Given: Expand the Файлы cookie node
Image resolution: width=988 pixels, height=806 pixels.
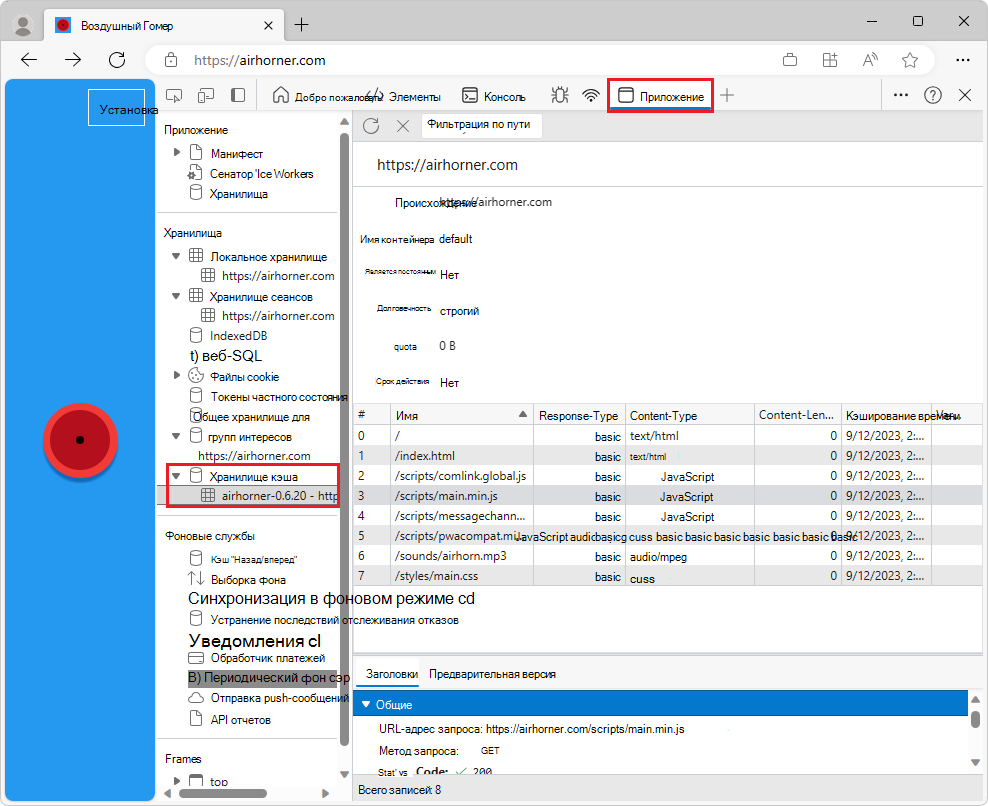Looking at the screenshot, I should coord(177,376).
